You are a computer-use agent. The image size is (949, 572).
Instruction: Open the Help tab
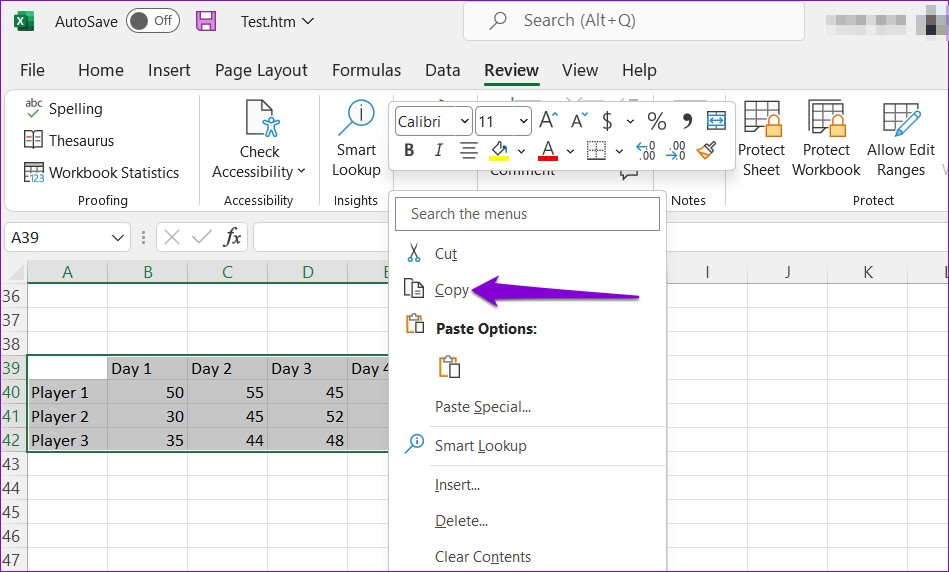tap(639, 70)
